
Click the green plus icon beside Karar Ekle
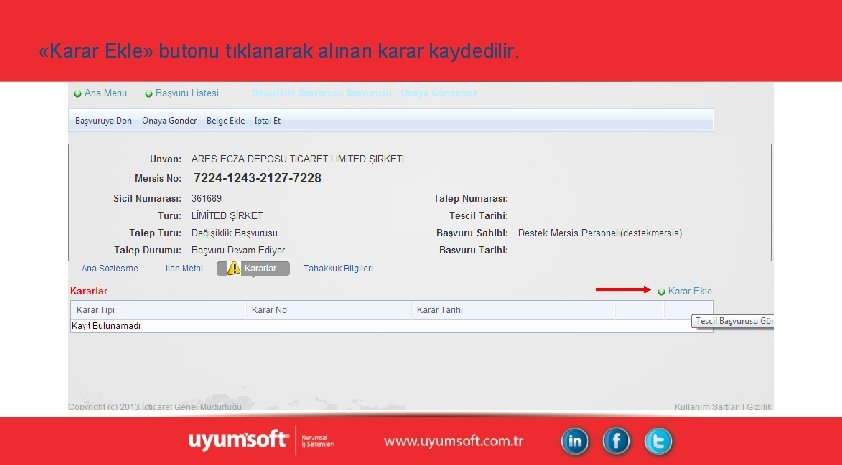click(x=662, y=292)
